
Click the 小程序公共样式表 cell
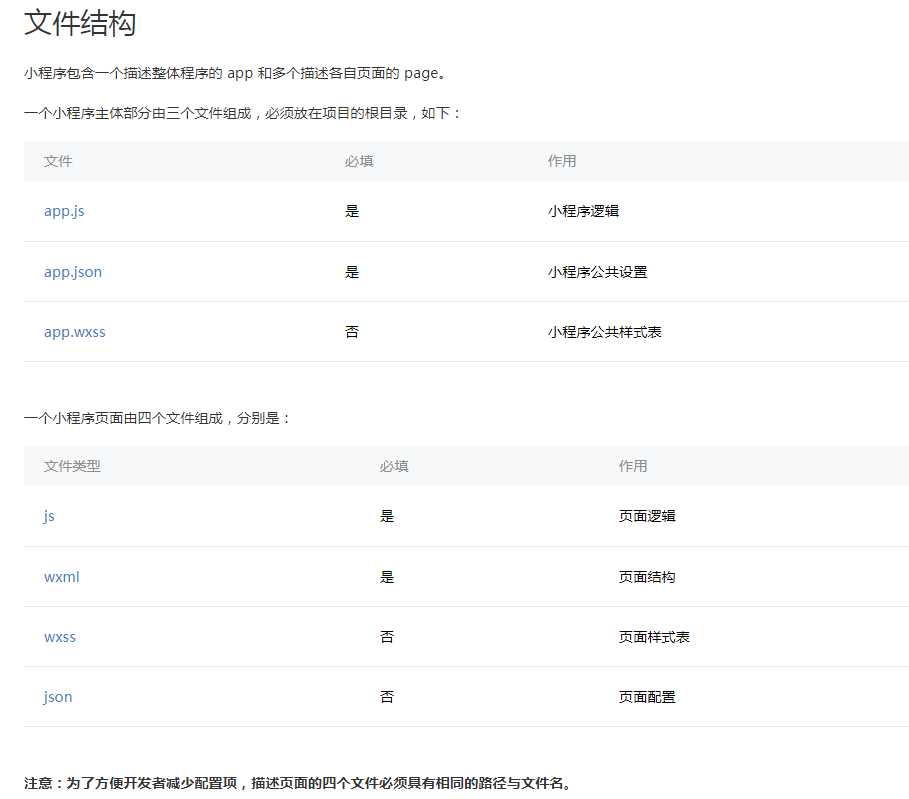coord(604,332)
